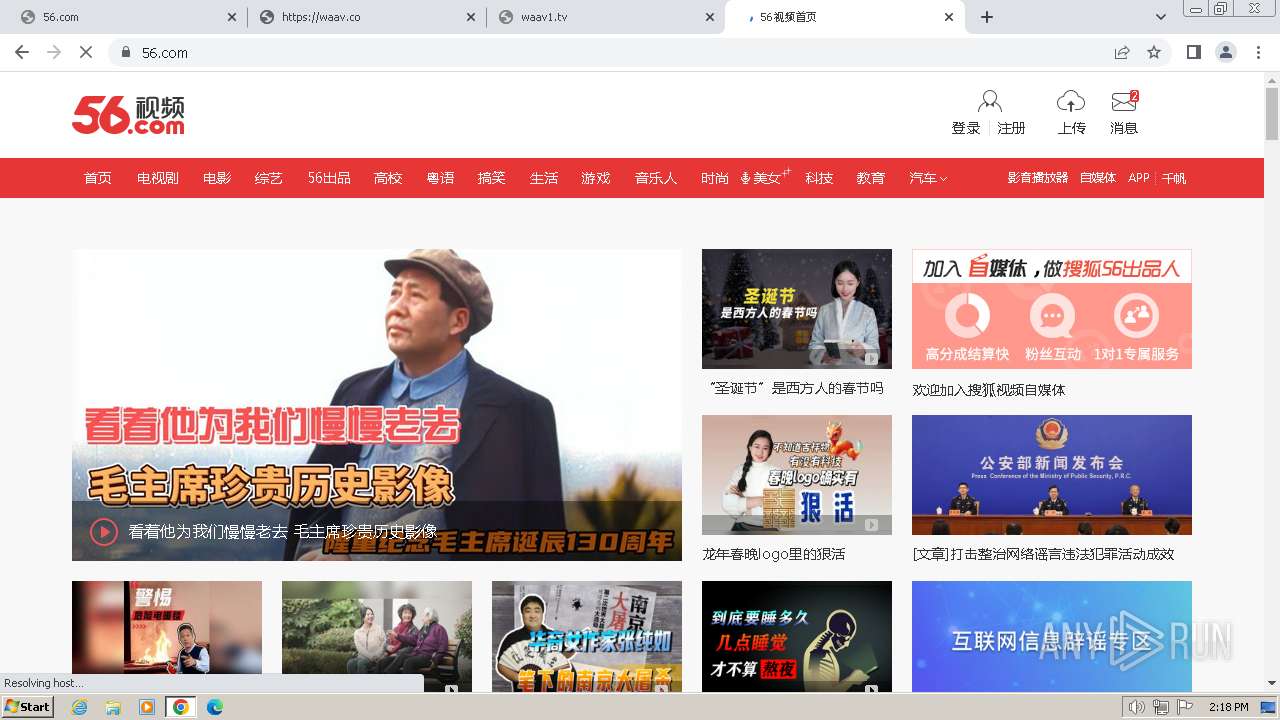Open the 公安部新闻发布会 thumbnail
The width and height of the screenshot is (1280, 720).
tap(1052, 475)
